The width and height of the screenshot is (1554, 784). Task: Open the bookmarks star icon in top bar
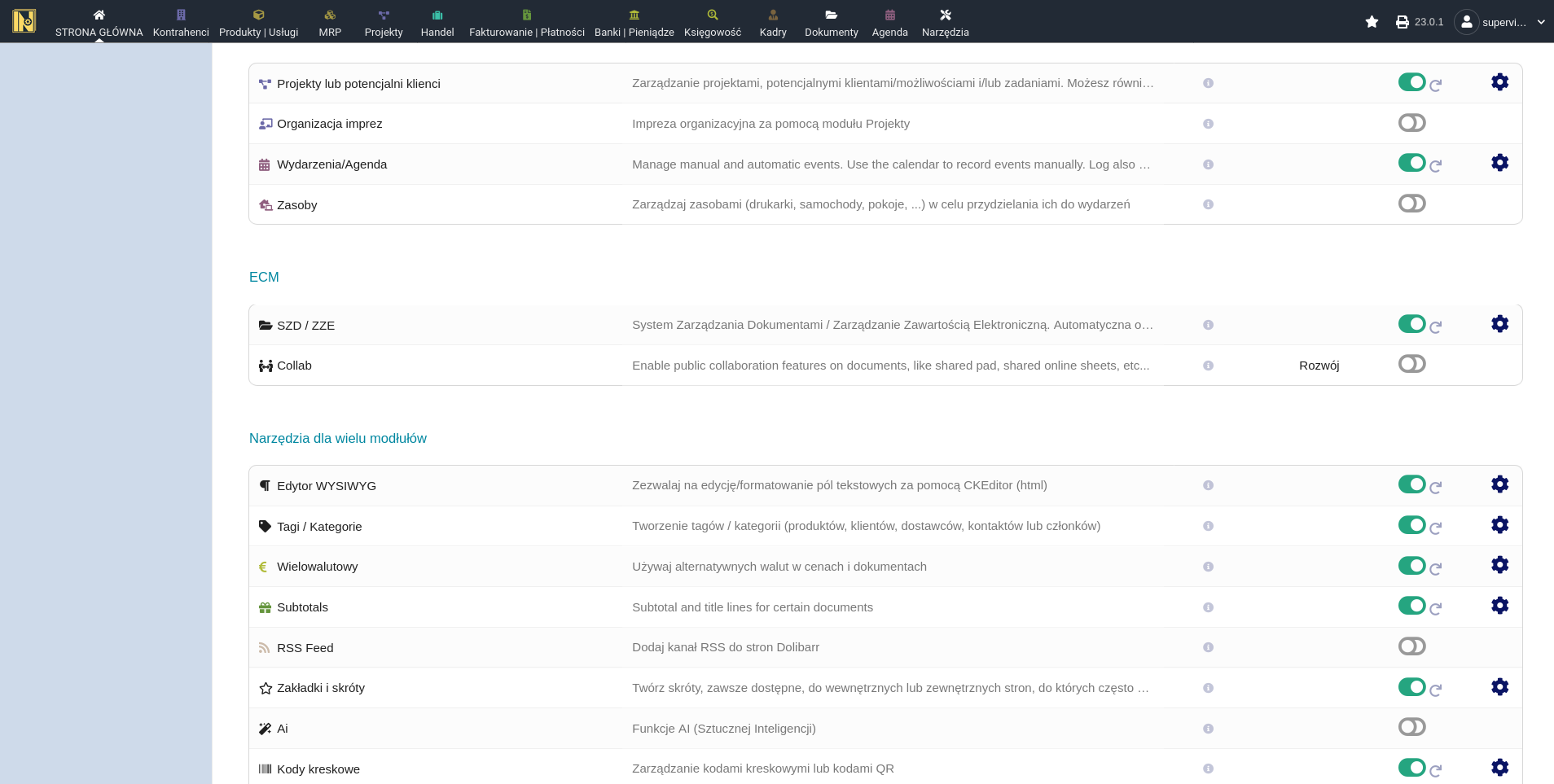(1372, 22)
